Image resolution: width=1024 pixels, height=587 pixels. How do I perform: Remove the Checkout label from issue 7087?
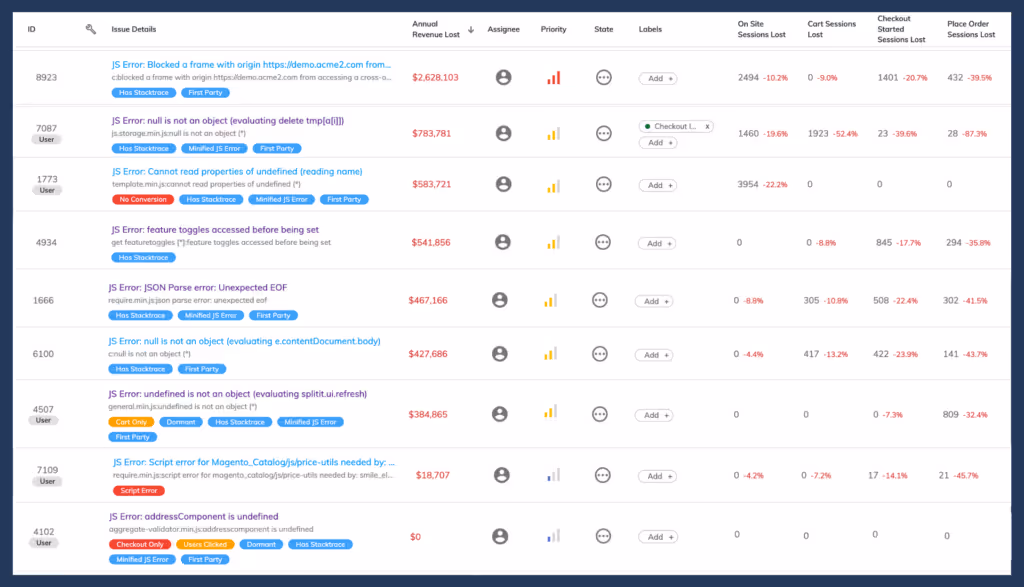coord(707,126)
